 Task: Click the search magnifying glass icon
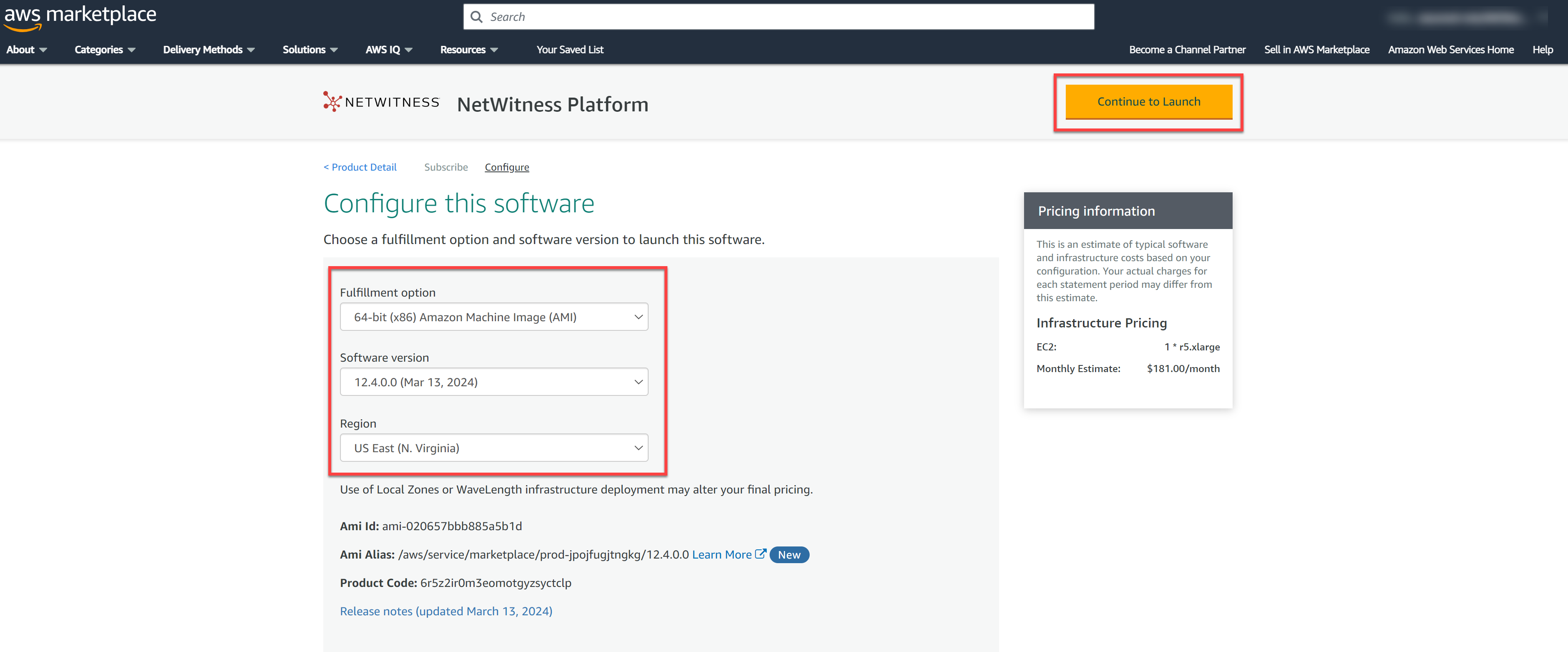coord(477,16)
